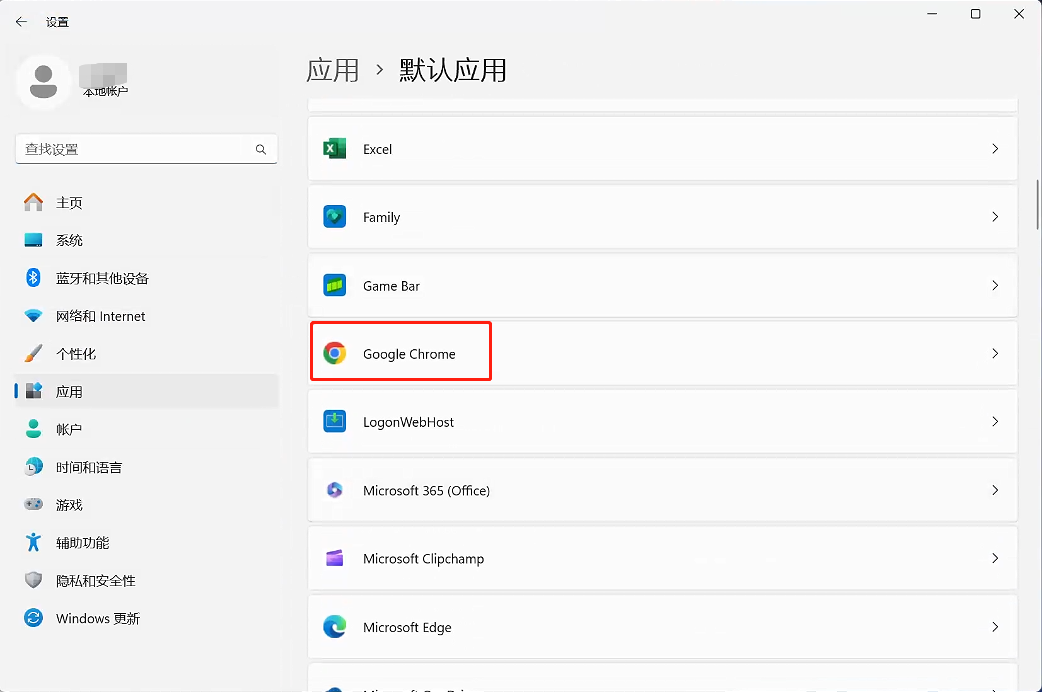Click the Windows Update sync icon
This screenshot has height=692, width=1042.
[33, 618]
